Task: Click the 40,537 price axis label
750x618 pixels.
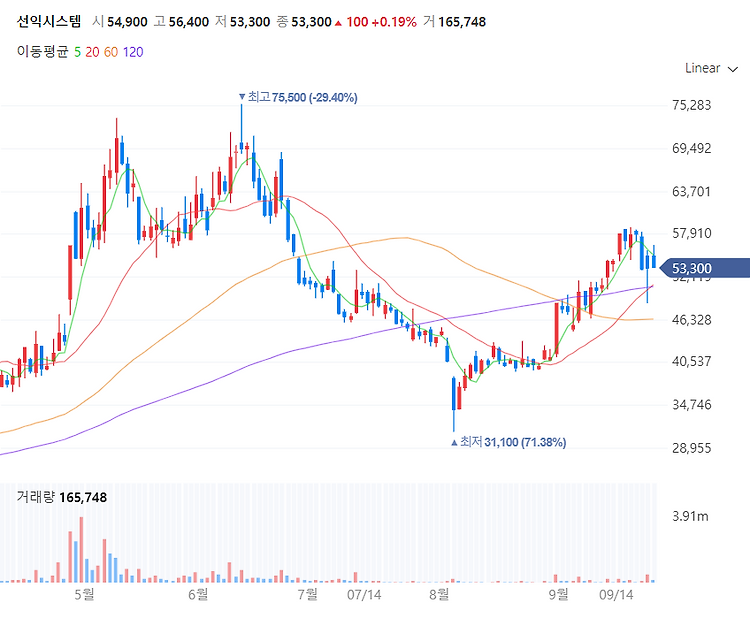Action: pyautogui.click(x=691, y=361)
